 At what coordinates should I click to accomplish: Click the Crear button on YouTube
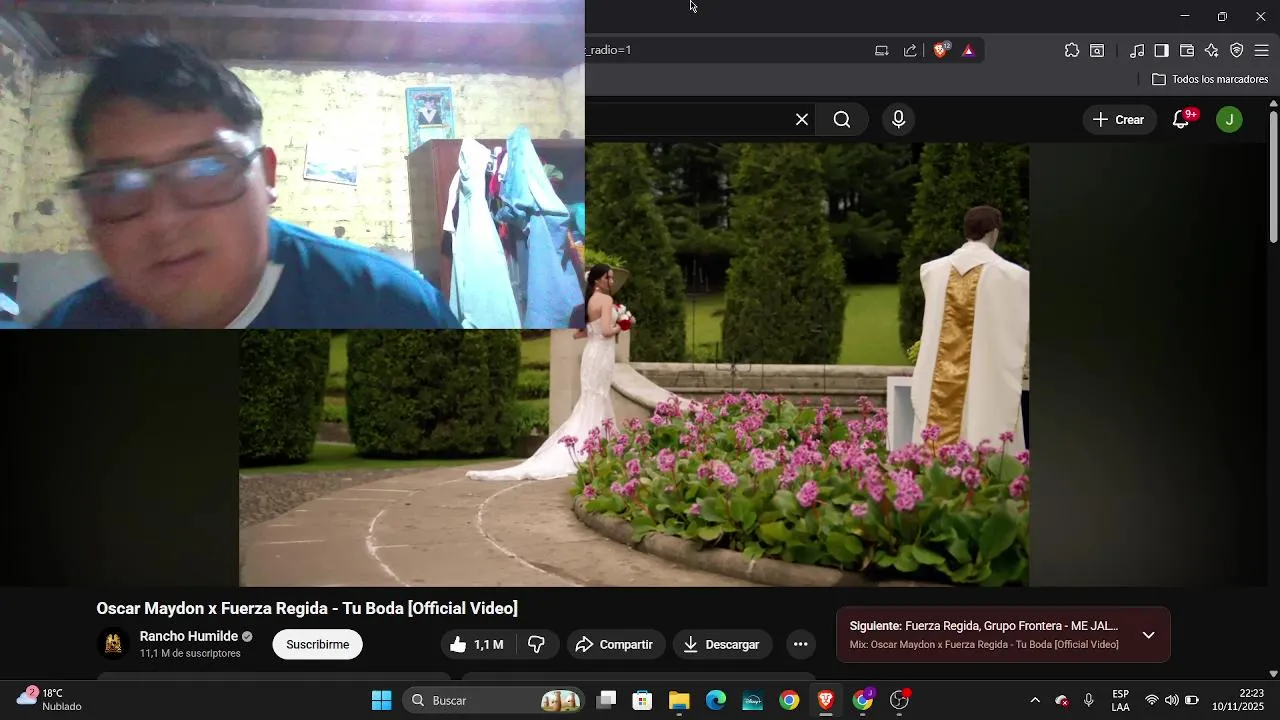click(x=1119, y=120)
